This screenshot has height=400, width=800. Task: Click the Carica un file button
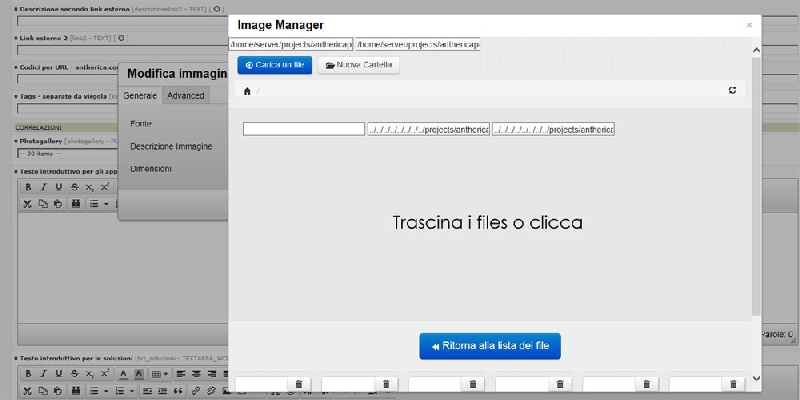pyautogui.click(x=275, y=65)
